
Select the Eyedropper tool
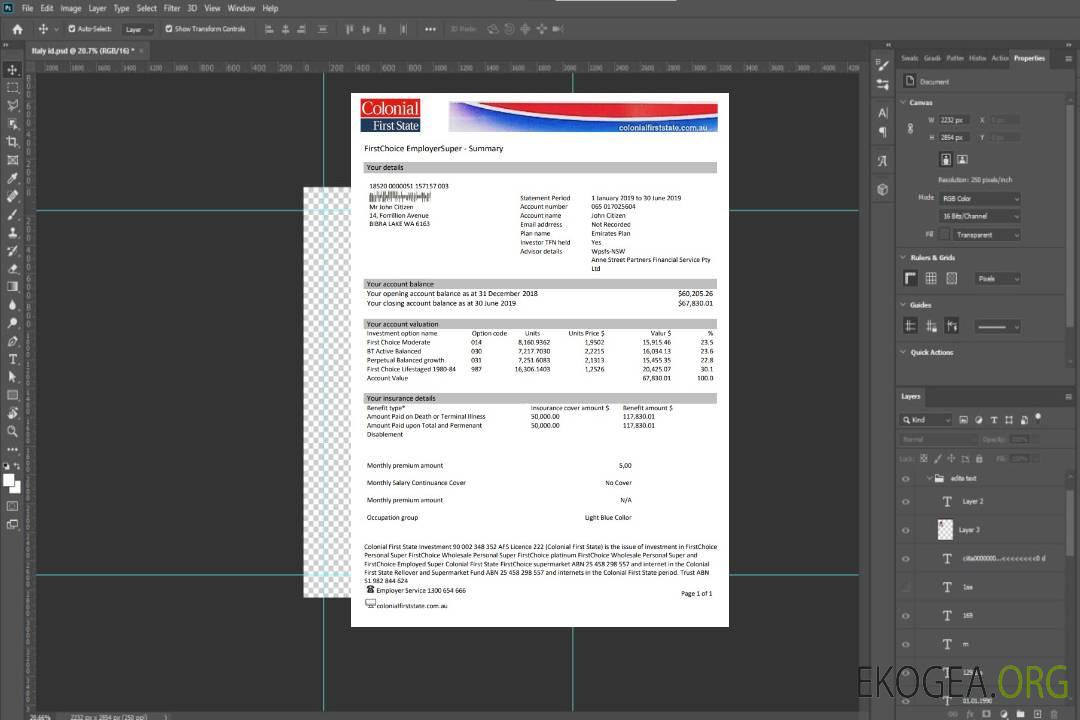(x=13, y=178)
